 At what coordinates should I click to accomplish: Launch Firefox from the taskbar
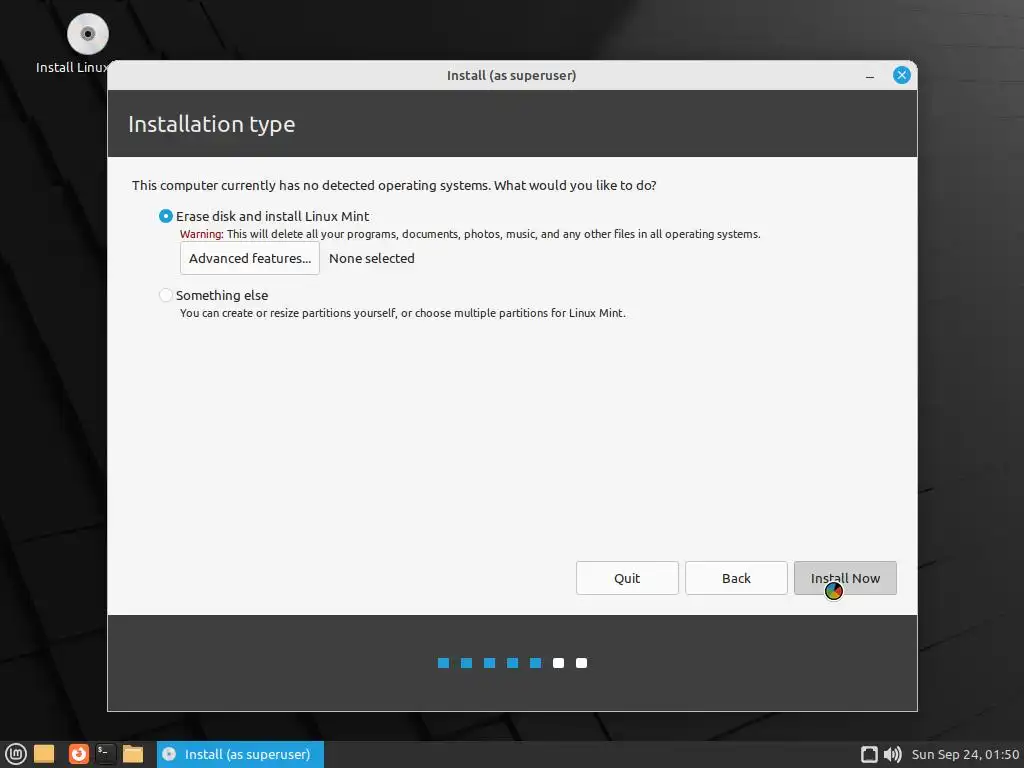point(78,754)
